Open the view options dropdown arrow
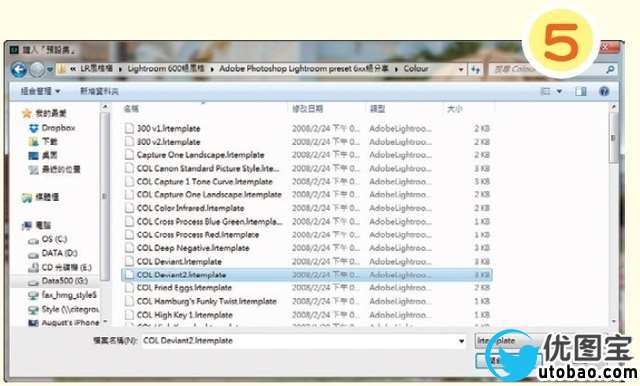640x386 pixels. pos(559,91)
